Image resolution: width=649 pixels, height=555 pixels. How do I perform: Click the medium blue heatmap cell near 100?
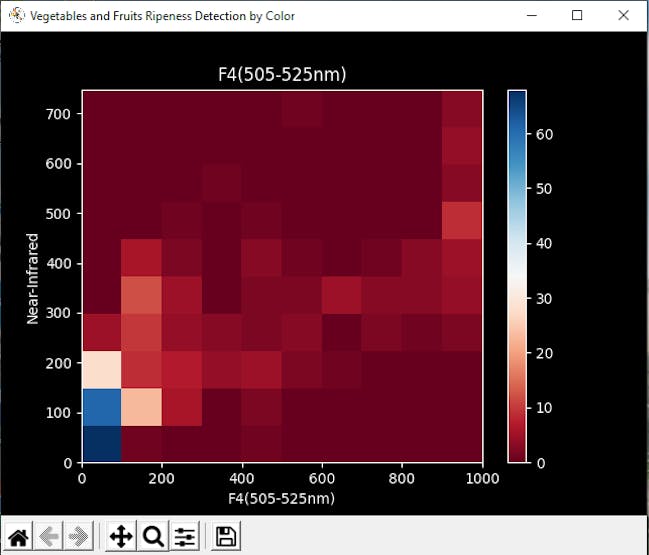point(102,407)
